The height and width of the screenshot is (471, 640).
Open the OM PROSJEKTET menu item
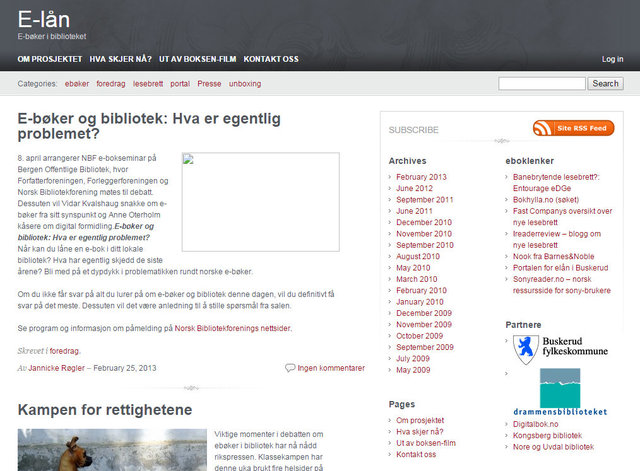click(x=50, y=59)
